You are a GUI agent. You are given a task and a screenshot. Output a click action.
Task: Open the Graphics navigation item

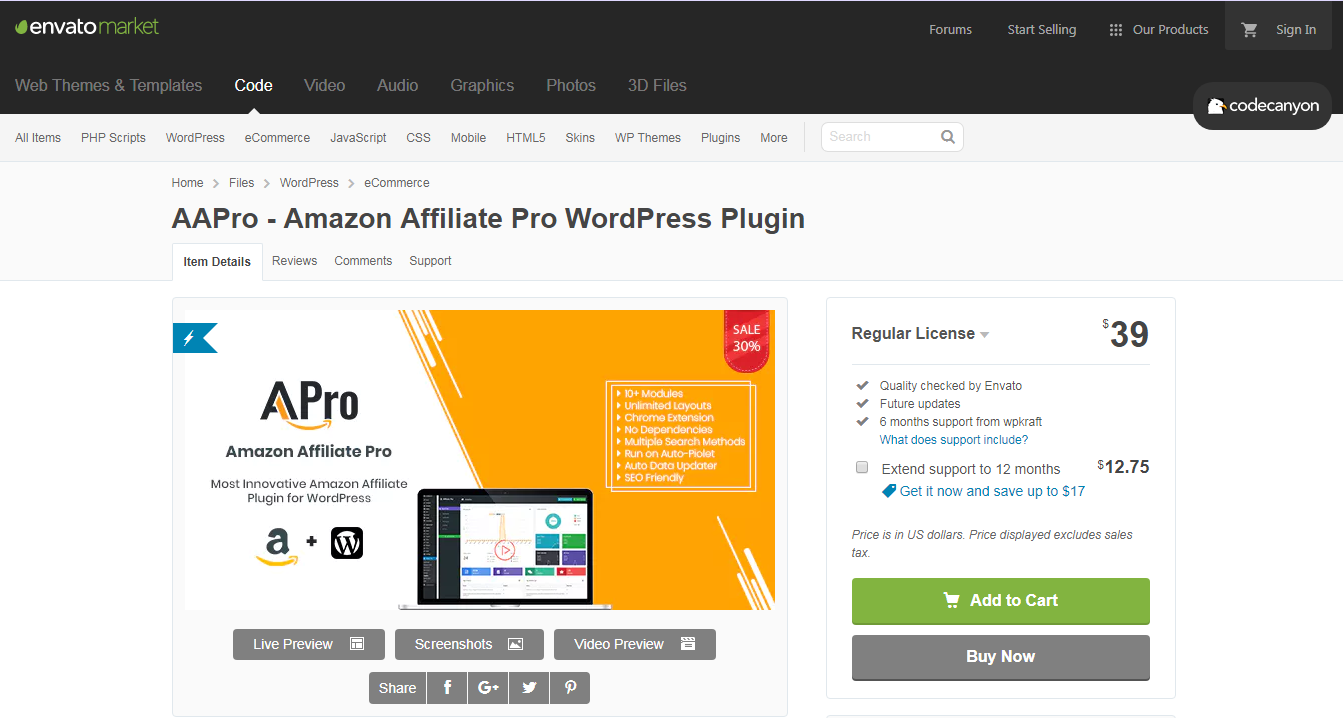point(482,86)
